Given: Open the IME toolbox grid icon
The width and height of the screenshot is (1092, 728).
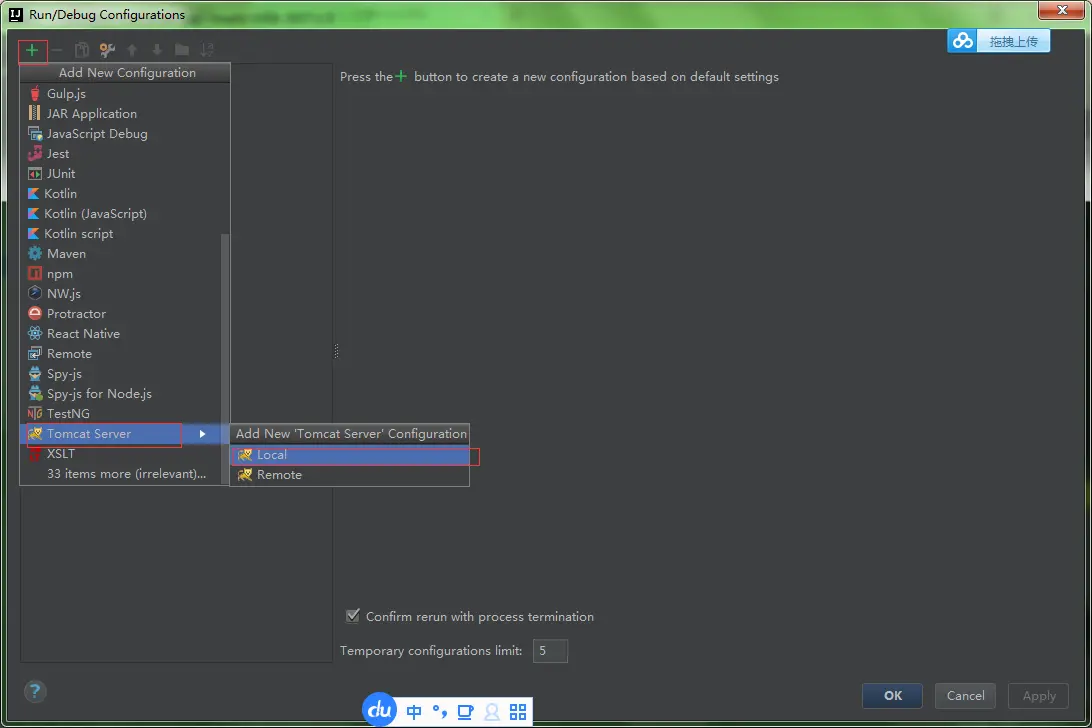Looking at the screenshot, I should point(517,712).
